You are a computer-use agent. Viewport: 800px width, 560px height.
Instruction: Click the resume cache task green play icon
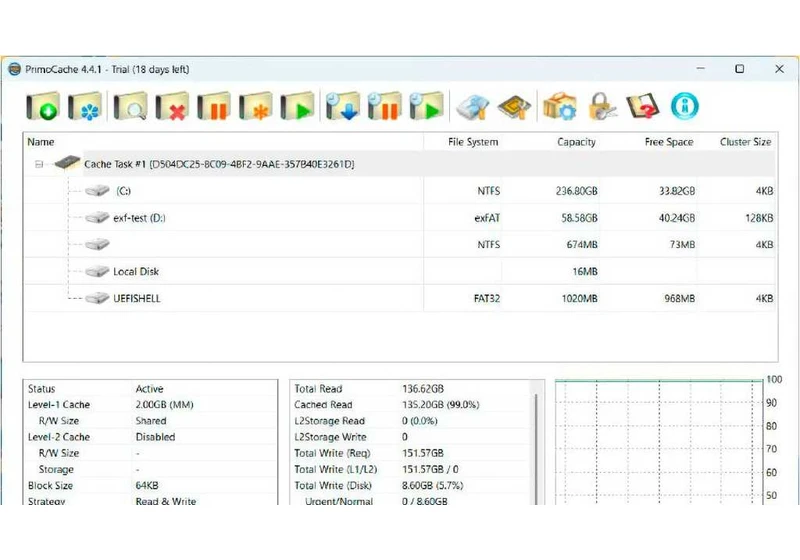click(297, 106)
